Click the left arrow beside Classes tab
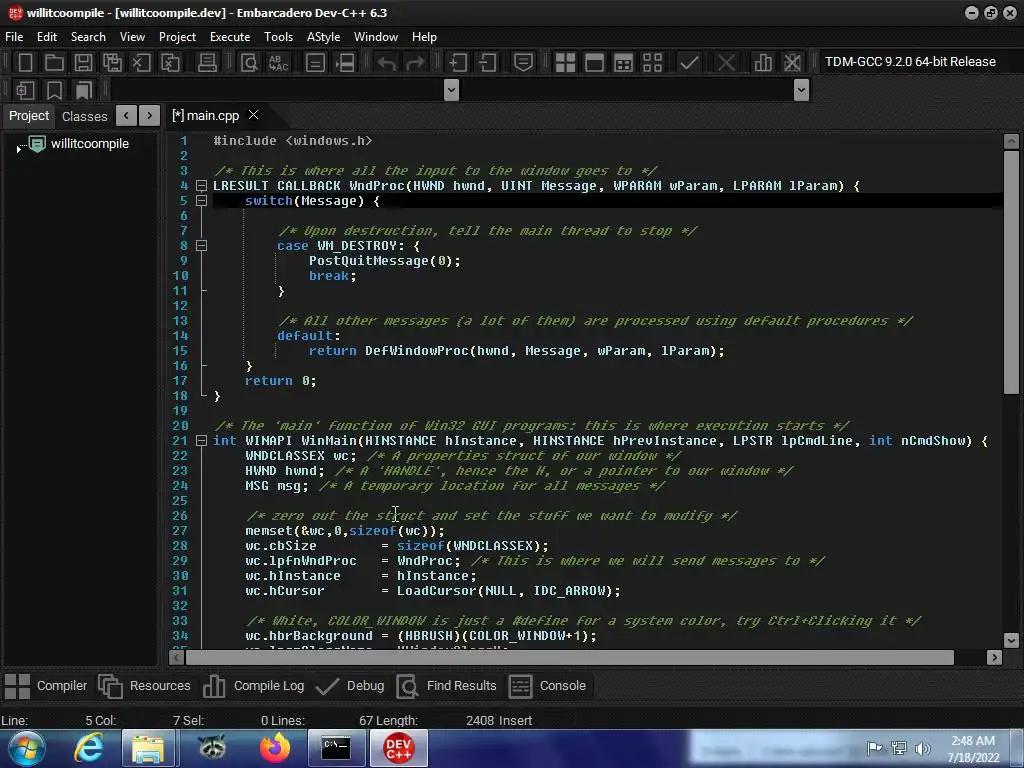Screen dimensions: 1024x768 click(126, 116)
